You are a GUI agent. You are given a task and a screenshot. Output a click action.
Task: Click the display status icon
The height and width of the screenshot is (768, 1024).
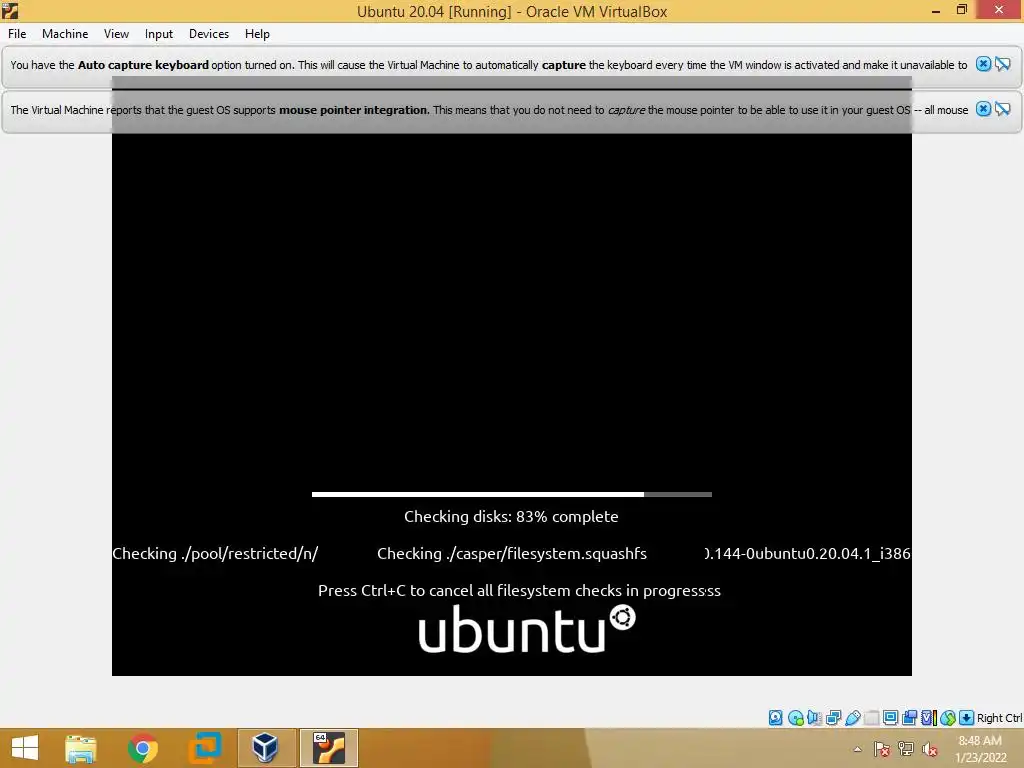(890, 718)
